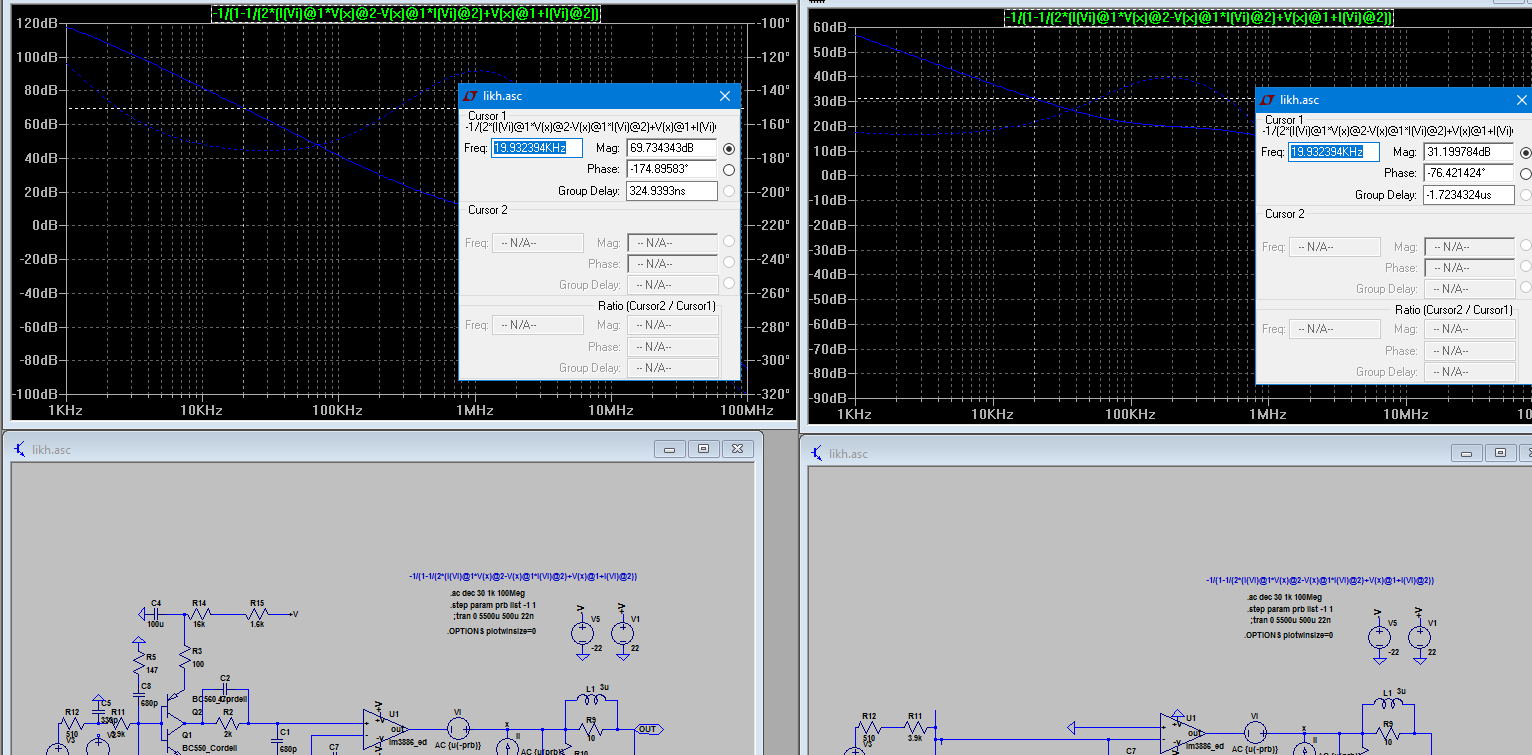This screenshot has height=755, width=1532.
Task: Click the transistor icon in the right schematic title bar
Action: (x=816, y=453)
